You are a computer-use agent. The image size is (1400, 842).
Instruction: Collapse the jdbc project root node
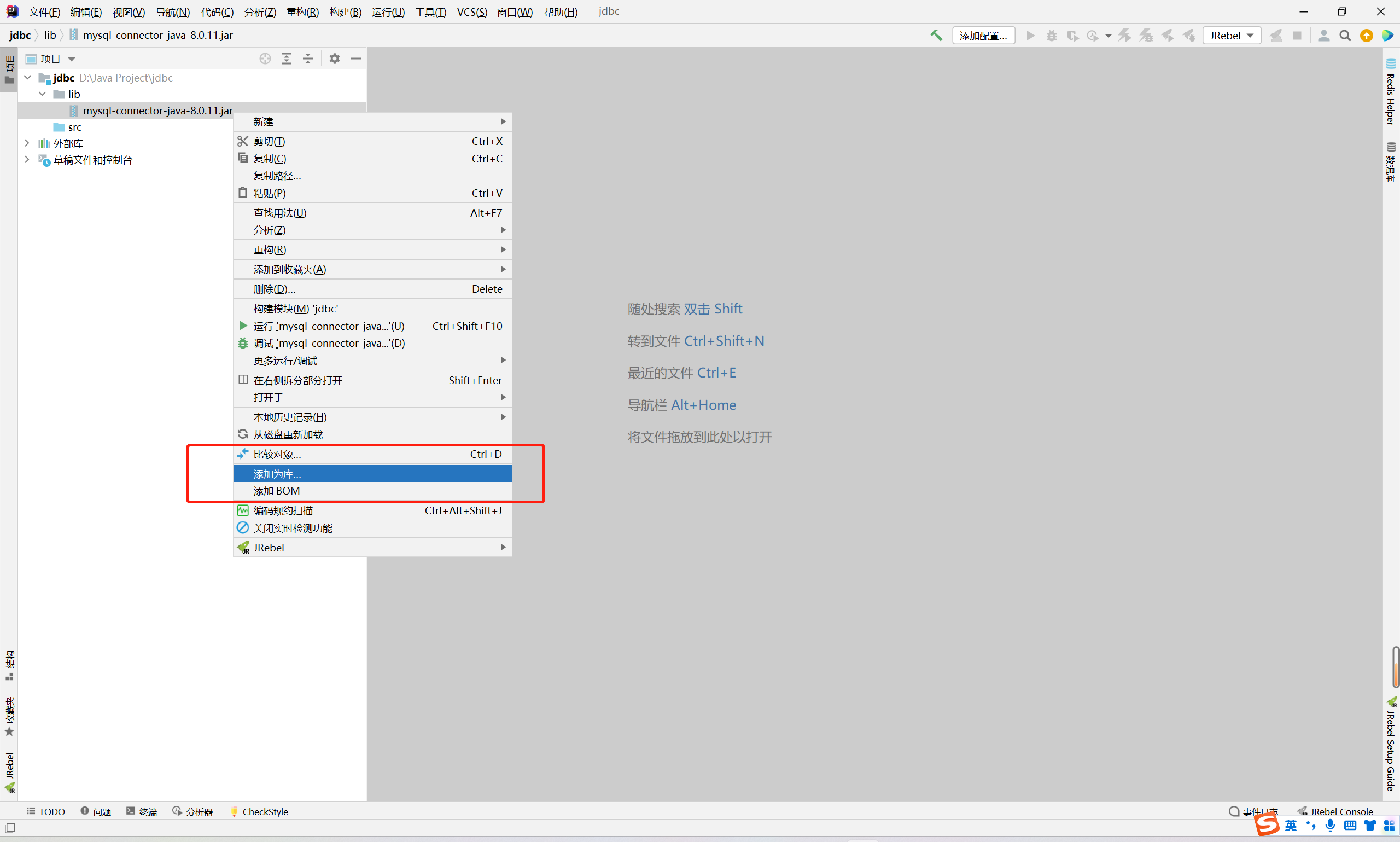(x=27, y=78)
